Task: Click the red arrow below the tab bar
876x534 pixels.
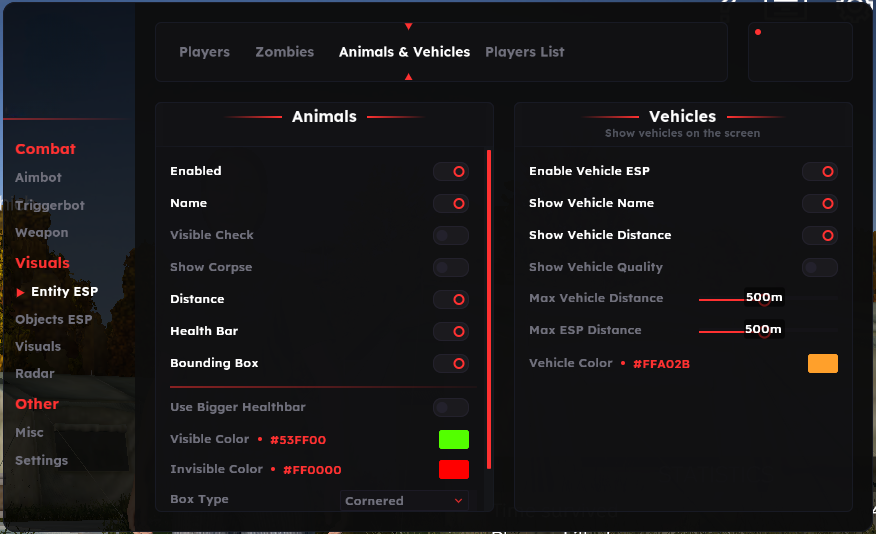Action: (408, 76)
